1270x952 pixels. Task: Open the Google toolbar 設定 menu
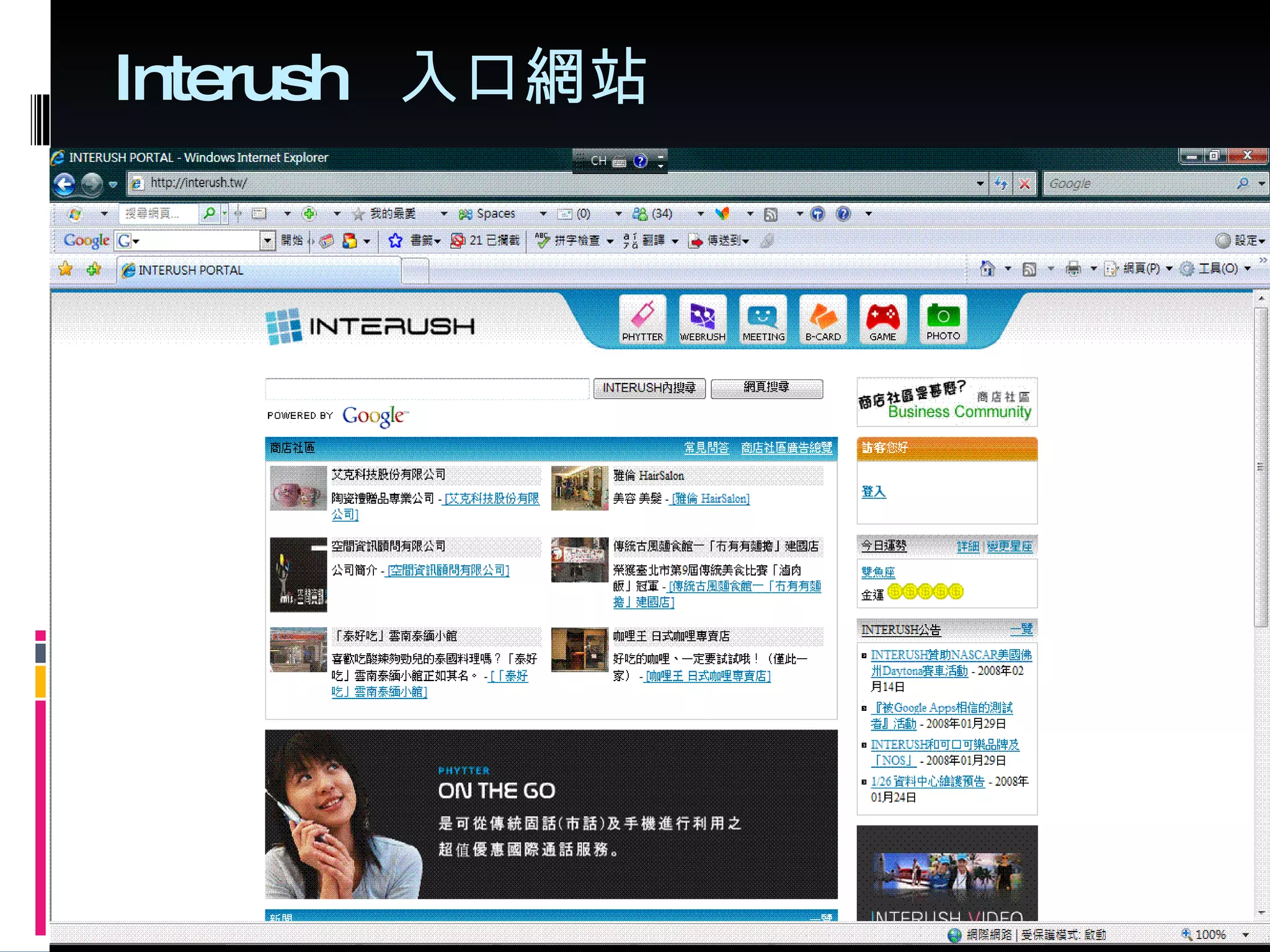click(x=1240, y=240)
